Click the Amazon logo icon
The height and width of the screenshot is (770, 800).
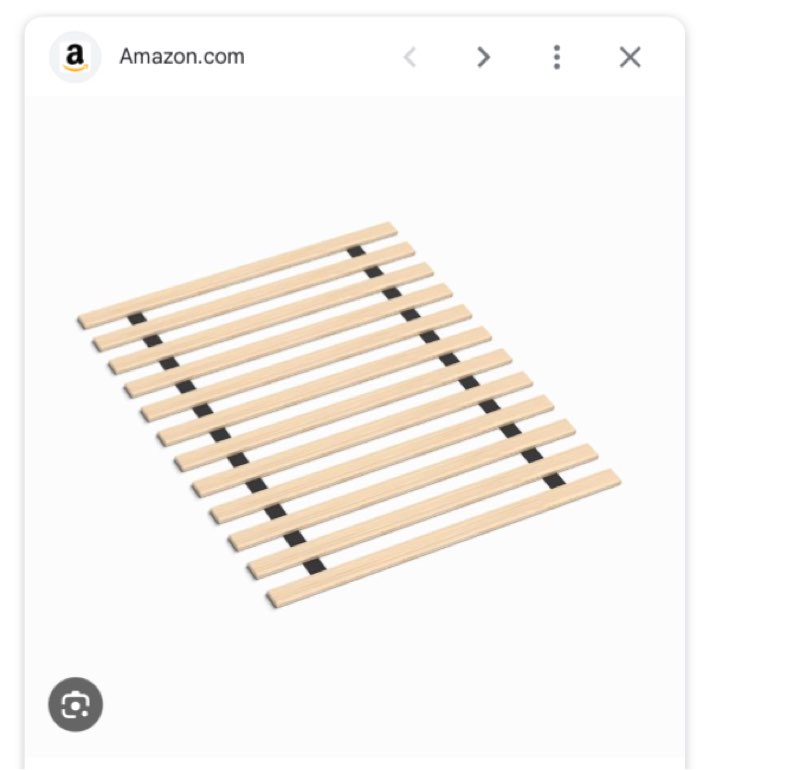click(x=75, y=57)
